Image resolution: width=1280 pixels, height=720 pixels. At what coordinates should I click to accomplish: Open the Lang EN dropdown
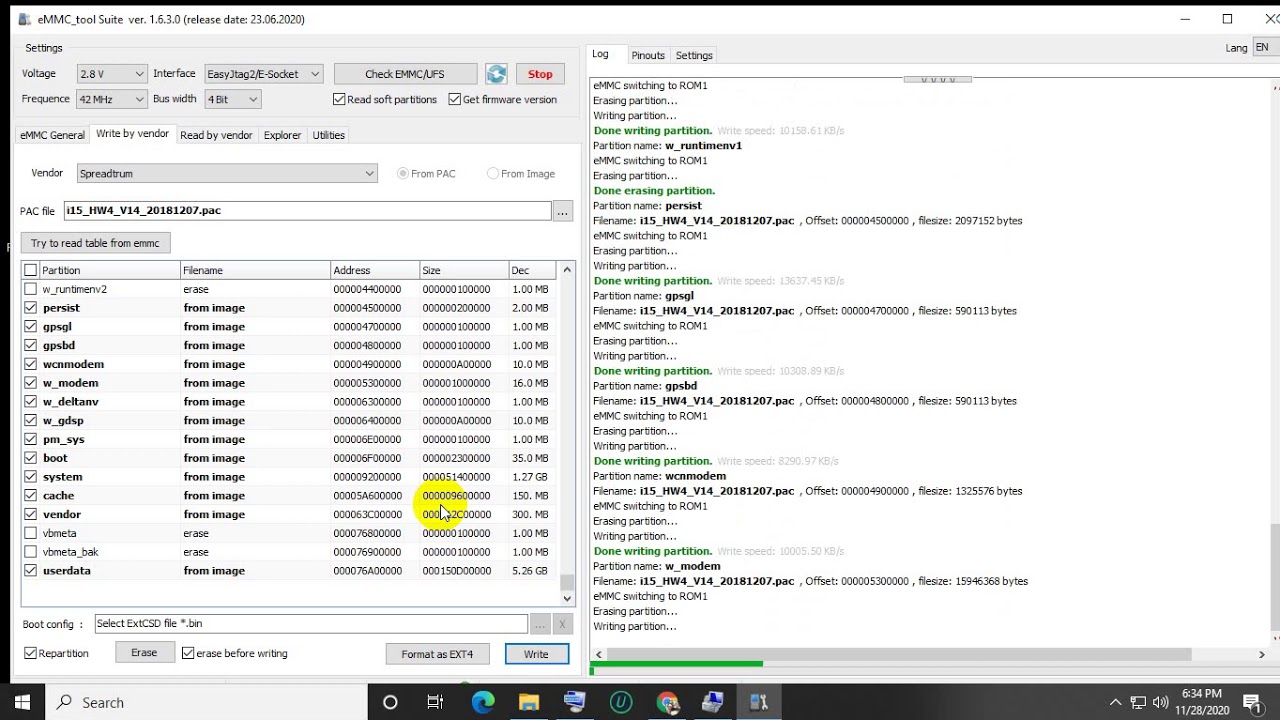(1265, 48)
